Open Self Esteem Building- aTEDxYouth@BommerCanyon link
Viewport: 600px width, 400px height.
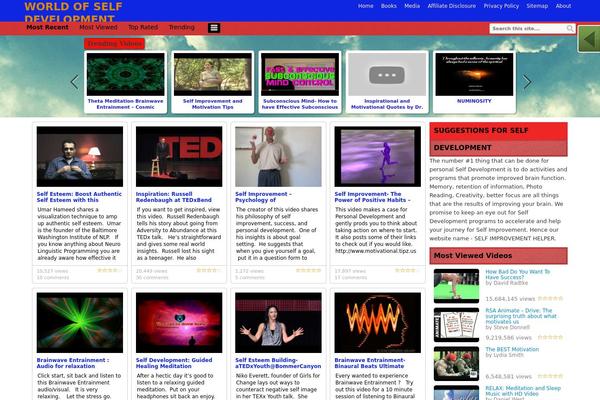coord(278,363)
